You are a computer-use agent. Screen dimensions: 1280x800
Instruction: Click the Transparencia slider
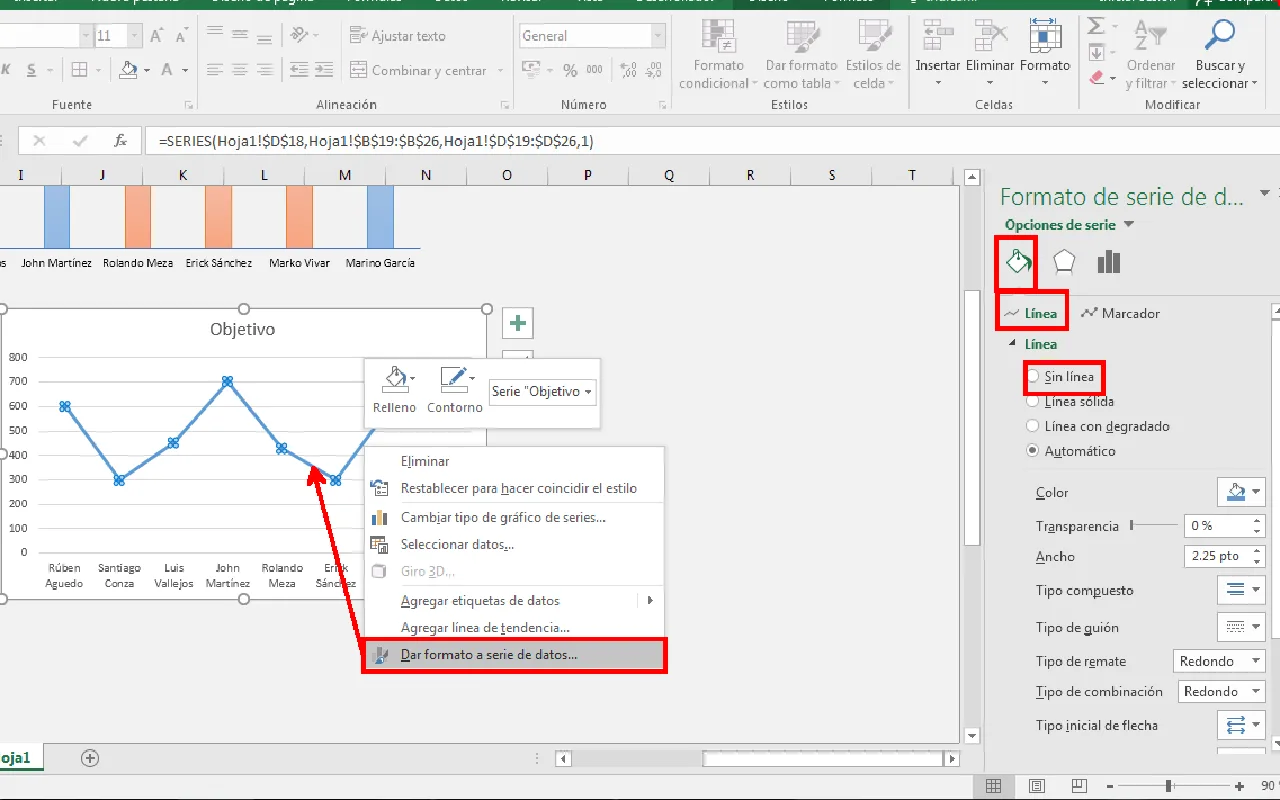tap(1152, 525)
